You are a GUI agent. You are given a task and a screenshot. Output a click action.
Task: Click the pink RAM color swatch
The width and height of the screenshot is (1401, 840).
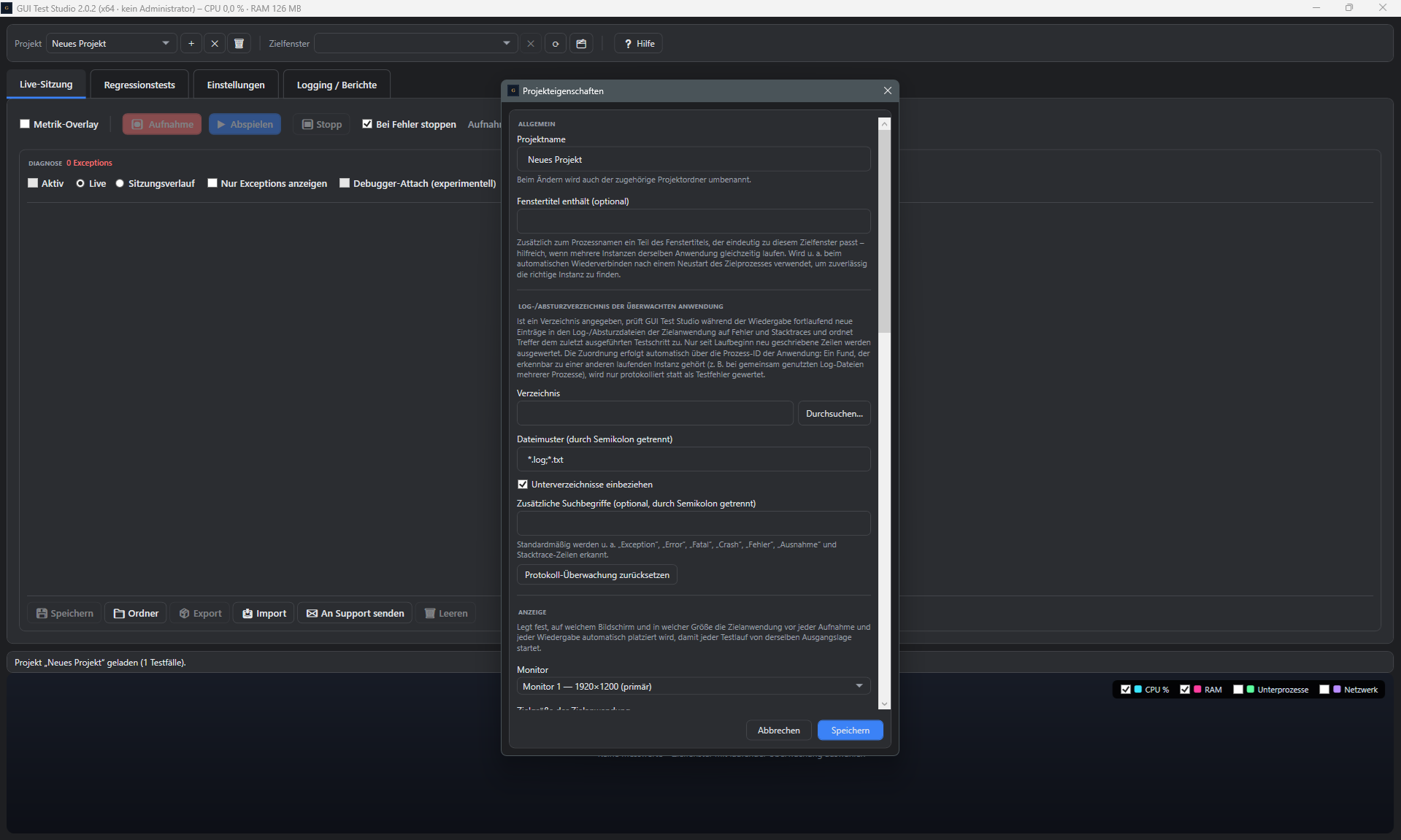[1197, 690]
